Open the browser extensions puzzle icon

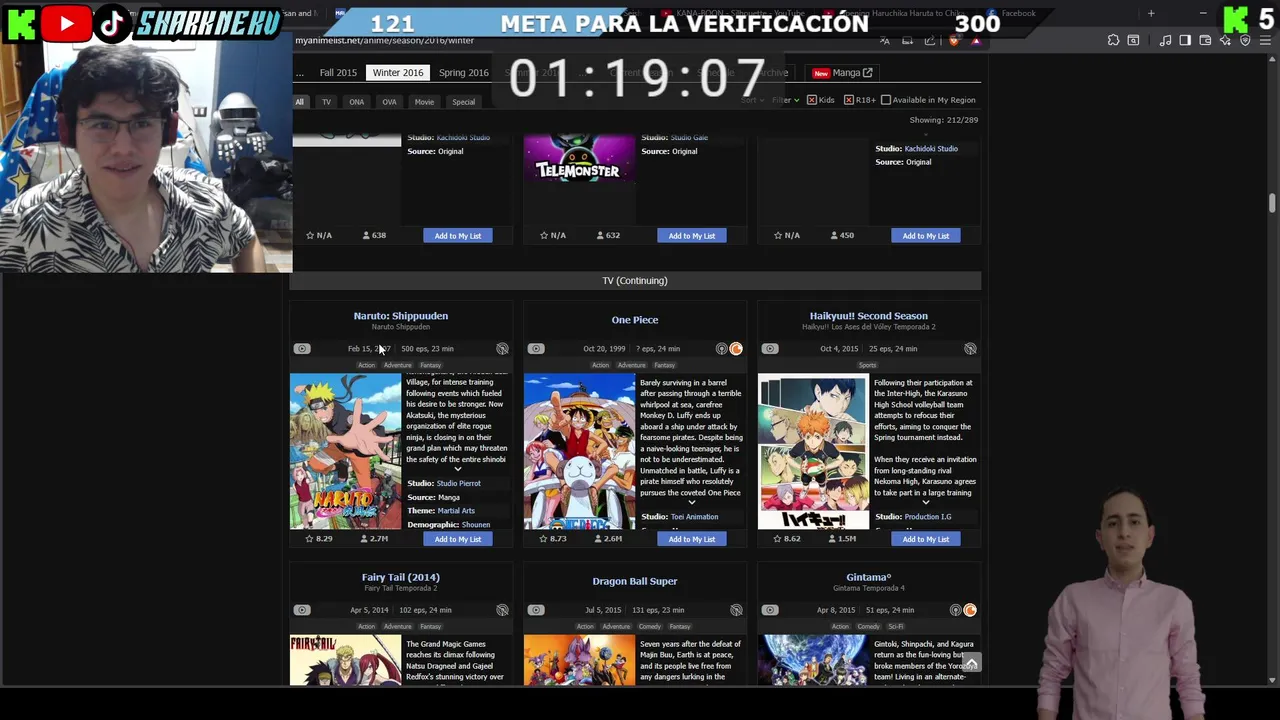tap(1113, 40)
